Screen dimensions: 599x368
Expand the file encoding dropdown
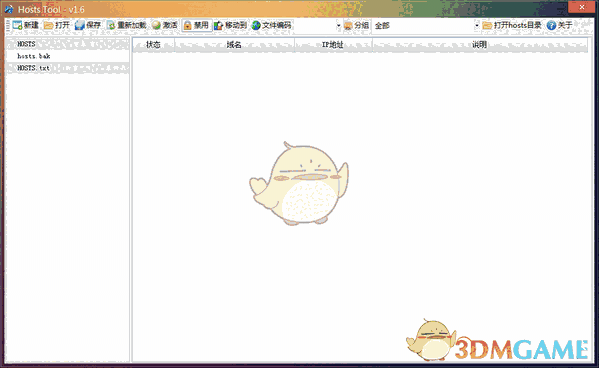click(338, 26)
